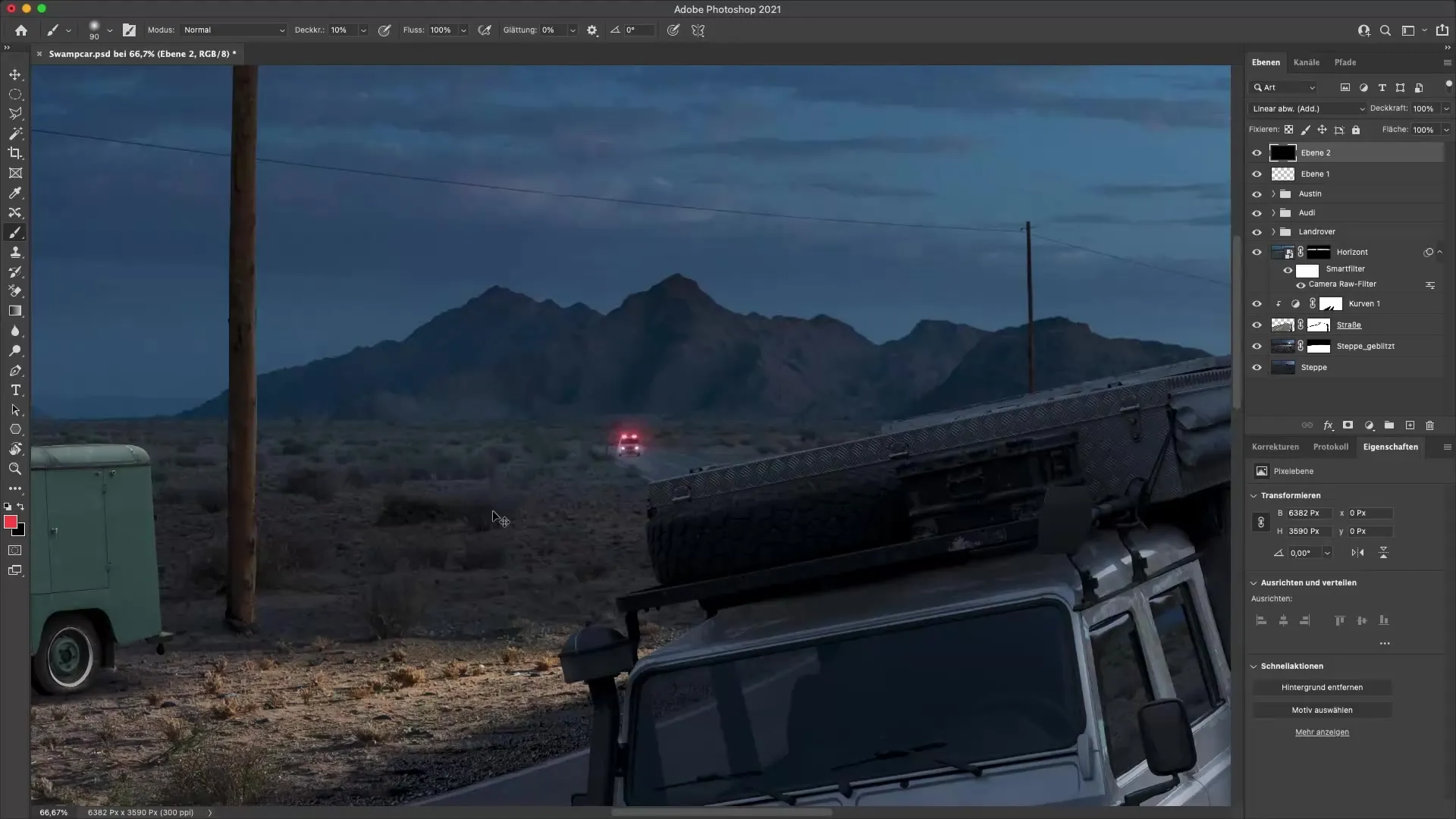The width and height of the screenshot is (1456, 819).
Task: Open the Protokoll panel tab
Action: click(1332, 447)
